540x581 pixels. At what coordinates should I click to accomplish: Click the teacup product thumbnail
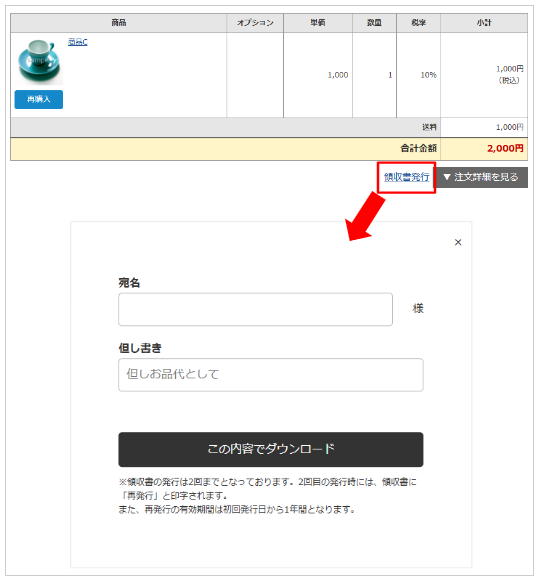[x=39, y=62]
